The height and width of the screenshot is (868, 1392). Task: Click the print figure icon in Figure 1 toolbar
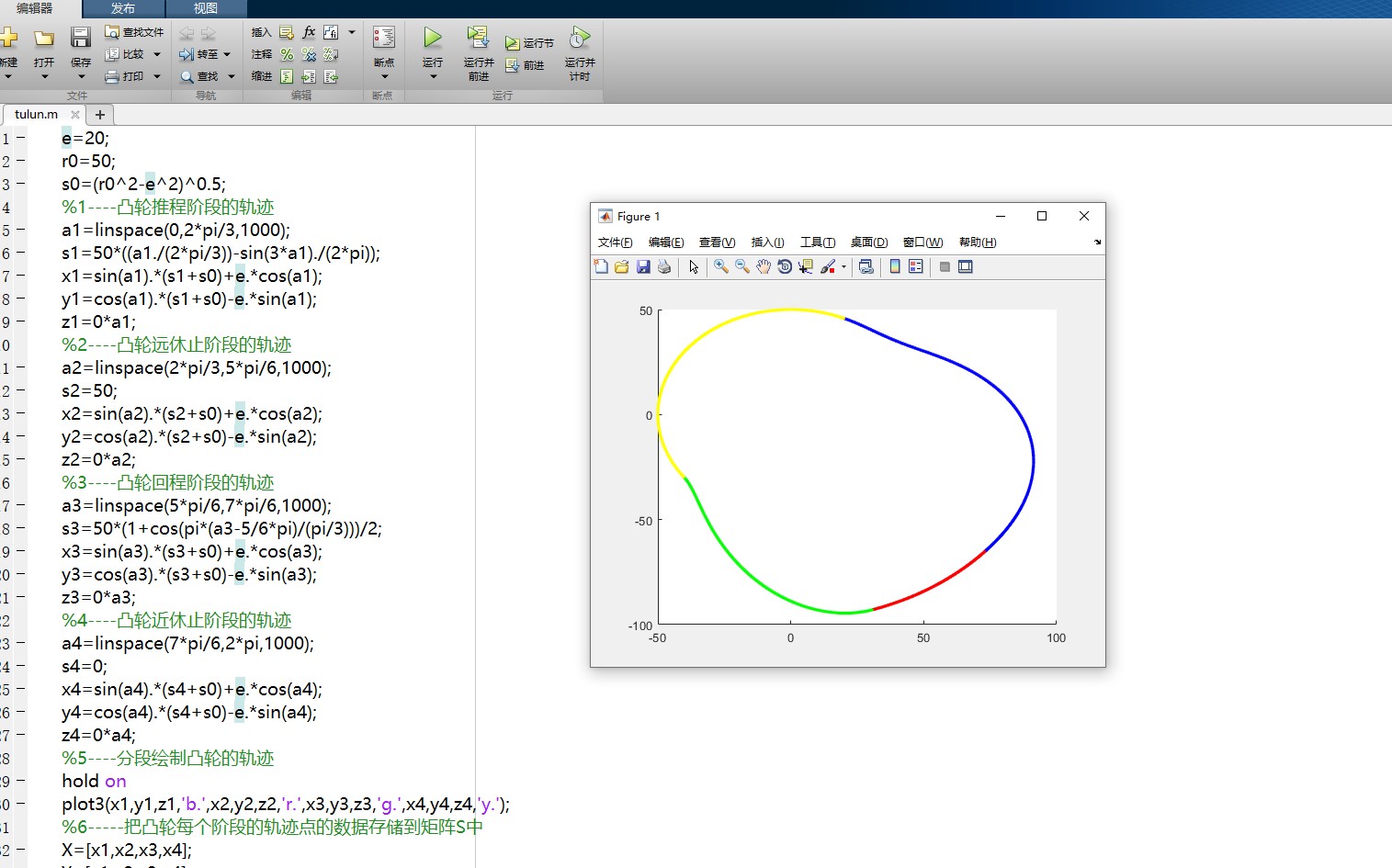click(664, 266)
